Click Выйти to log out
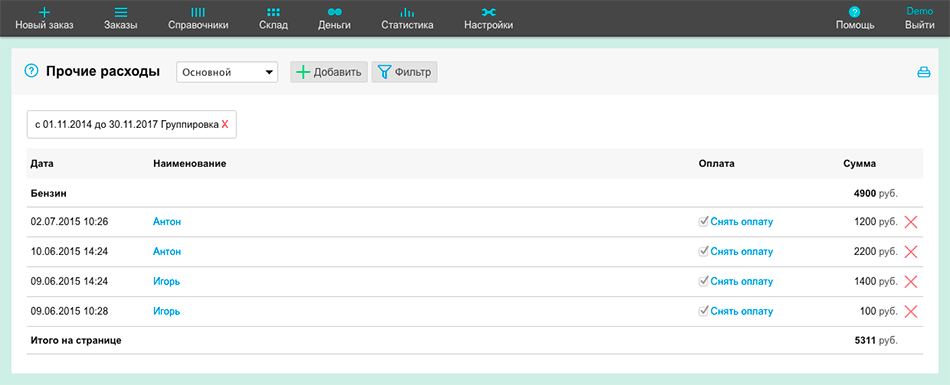 [919, 25]
